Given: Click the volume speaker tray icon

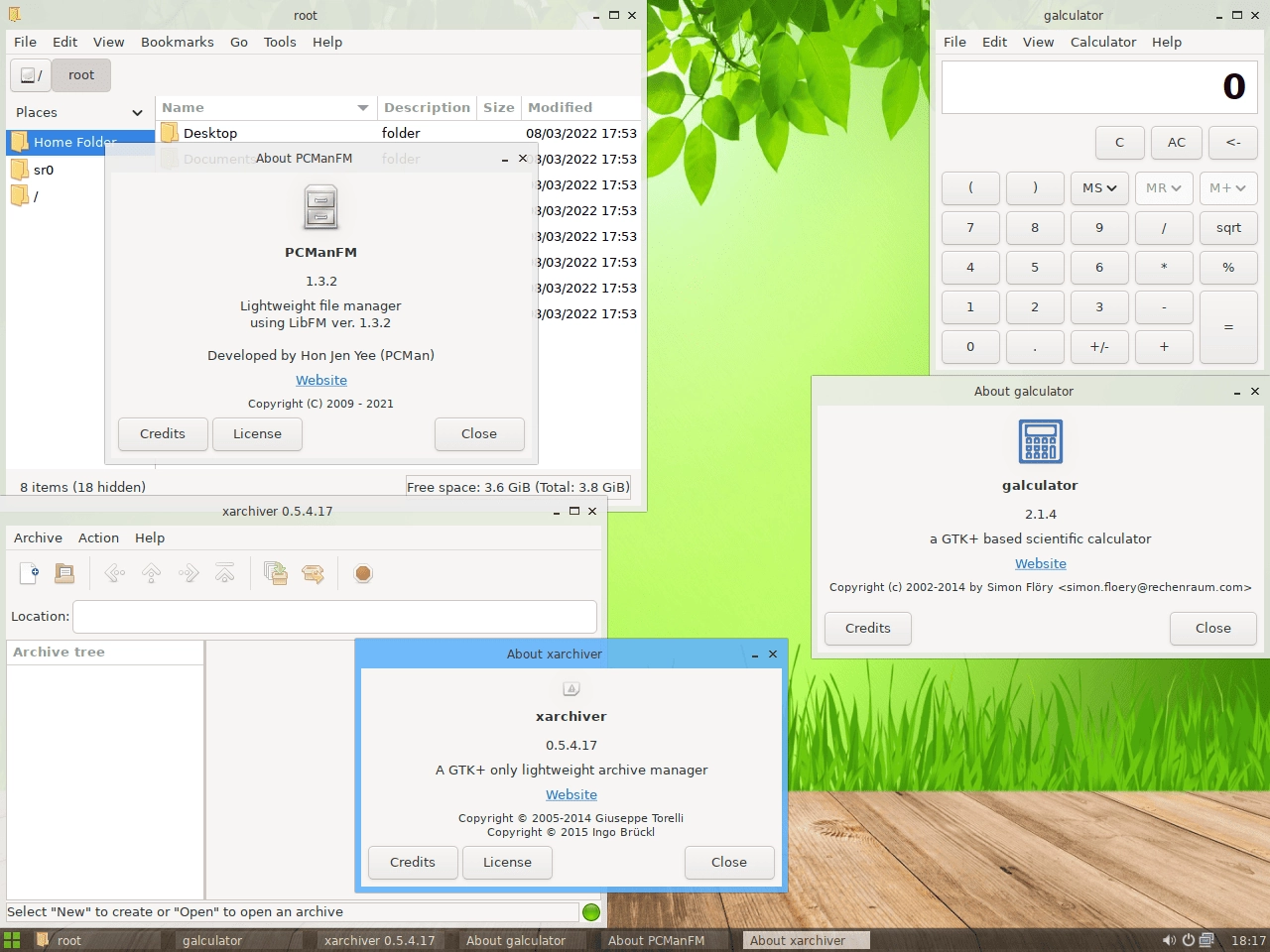Looking at the screenshot, I should click(x=1169, y=940).
